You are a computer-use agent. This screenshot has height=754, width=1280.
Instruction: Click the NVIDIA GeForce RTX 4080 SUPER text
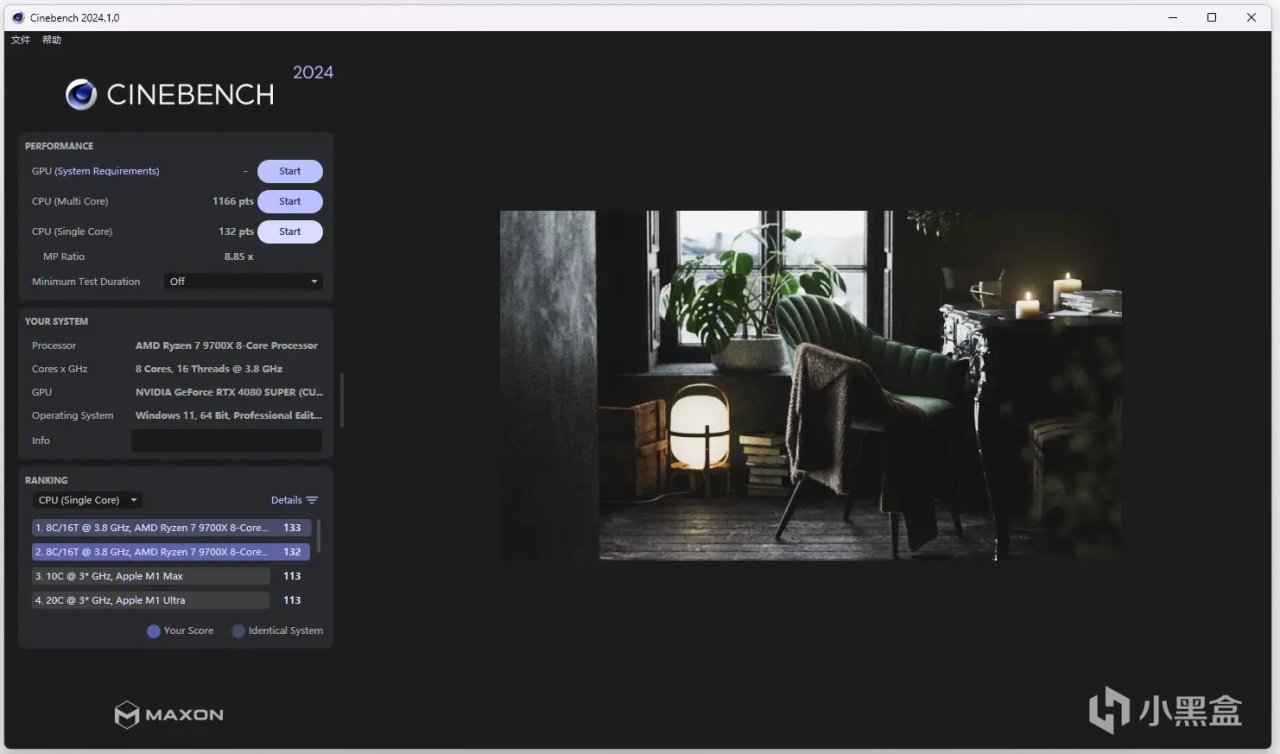[x=228, y=392]
